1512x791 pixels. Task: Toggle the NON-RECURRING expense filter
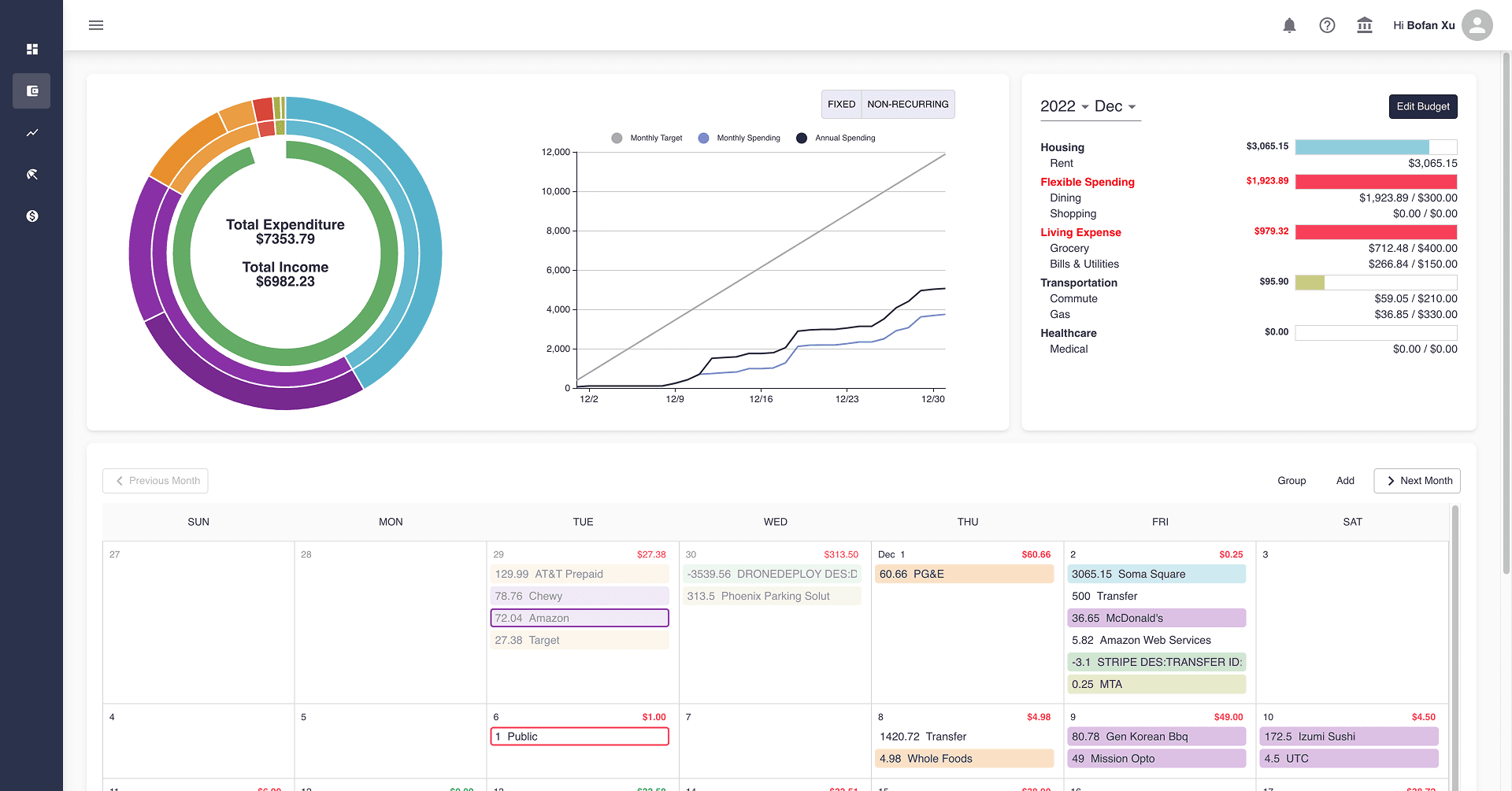908,104
